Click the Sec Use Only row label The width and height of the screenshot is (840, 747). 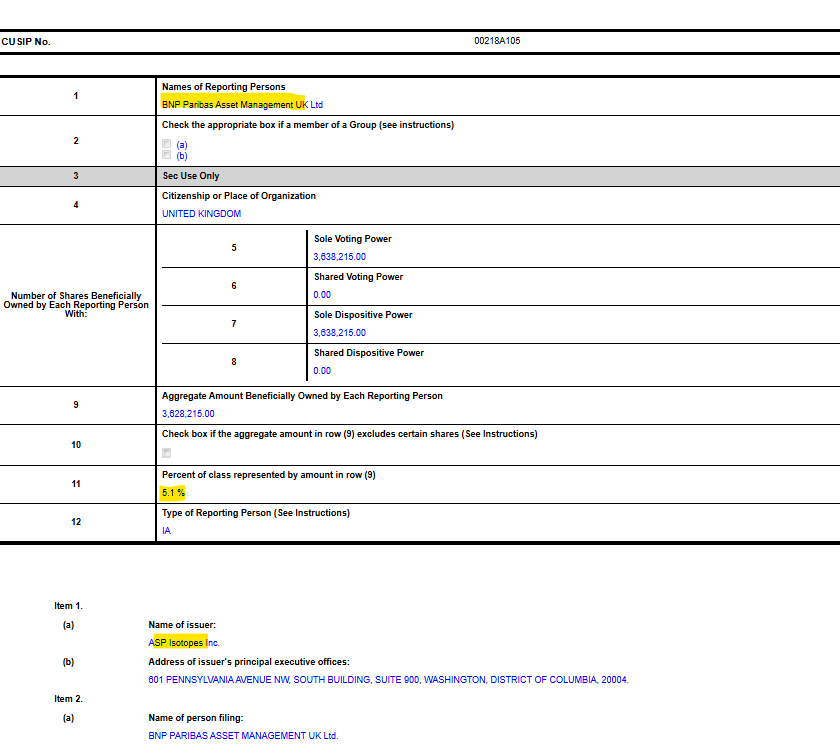pos(191,176)
